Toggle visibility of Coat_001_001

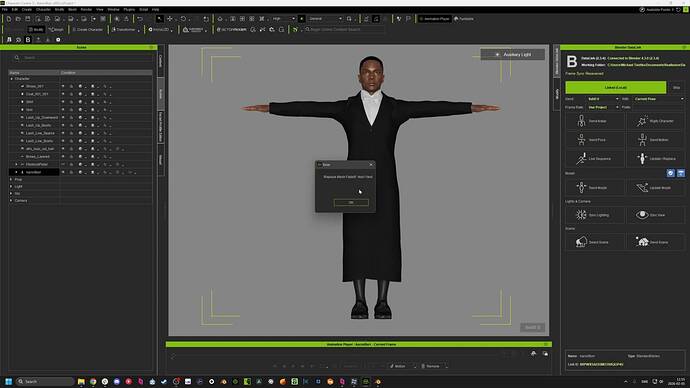pyautogui.click(x=63, y=94)
